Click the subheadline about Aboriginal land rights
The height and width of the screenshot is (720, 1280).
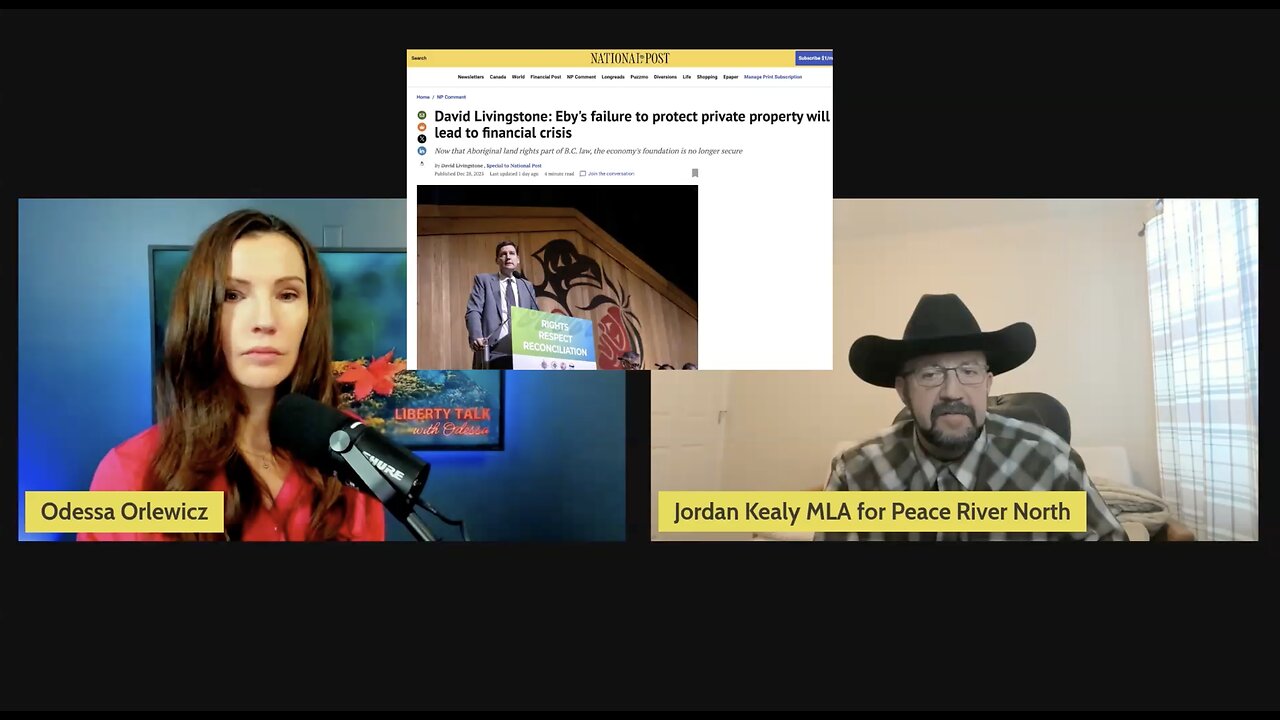pyautogui.click(x=588, y=151)
